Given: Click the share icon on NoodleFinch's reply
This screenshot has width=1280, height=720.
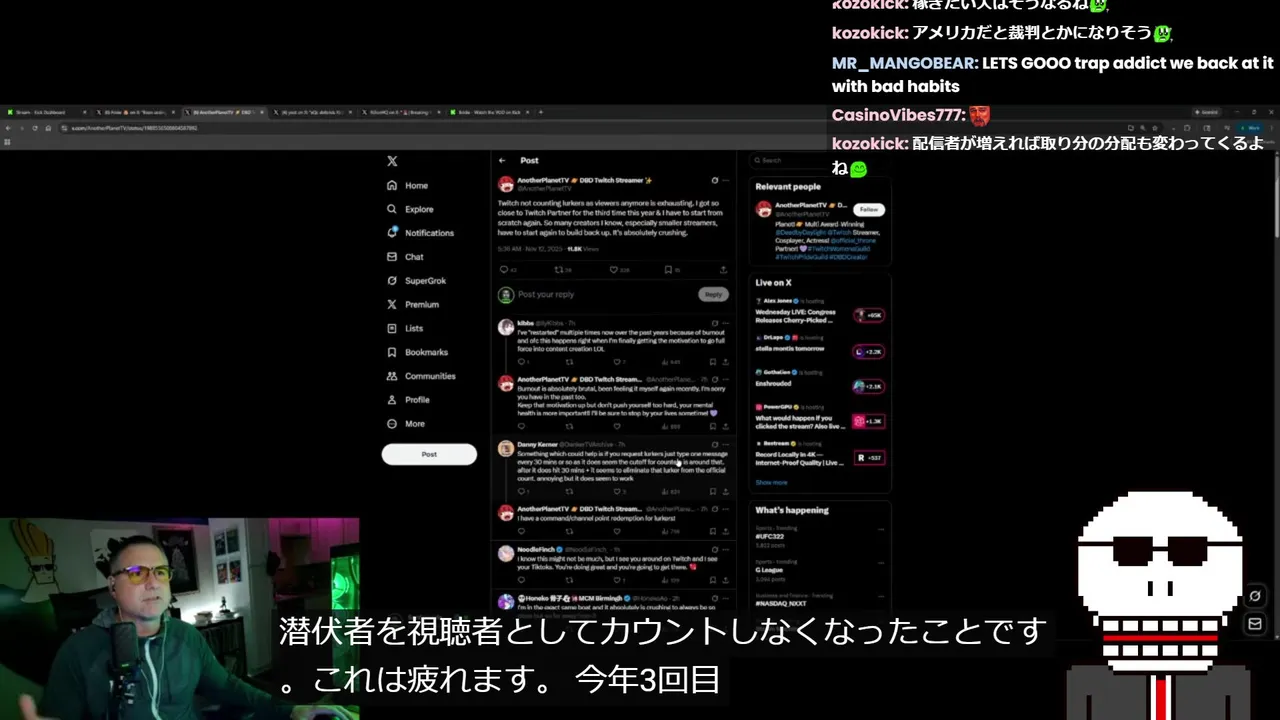Looking at the screenshot, I should [x=725, y=579].
